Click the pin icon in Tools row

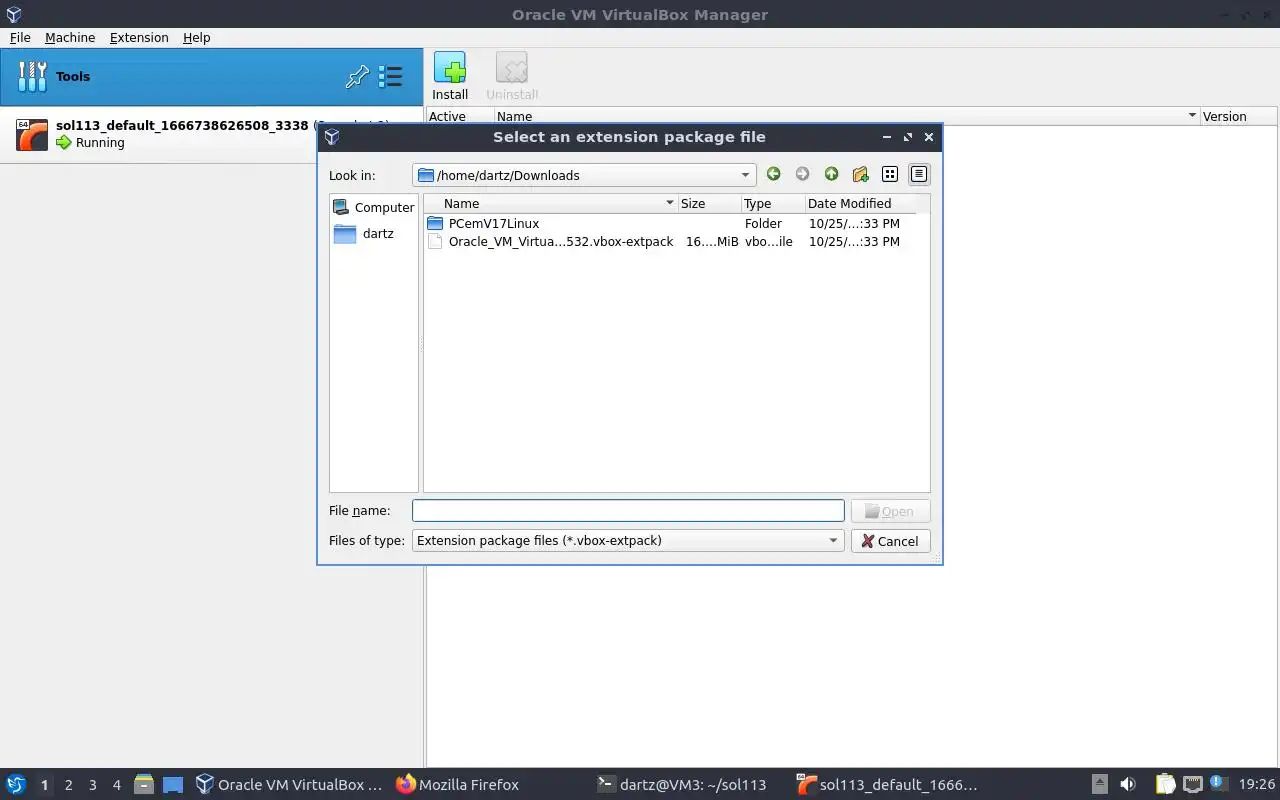[357, 77]
